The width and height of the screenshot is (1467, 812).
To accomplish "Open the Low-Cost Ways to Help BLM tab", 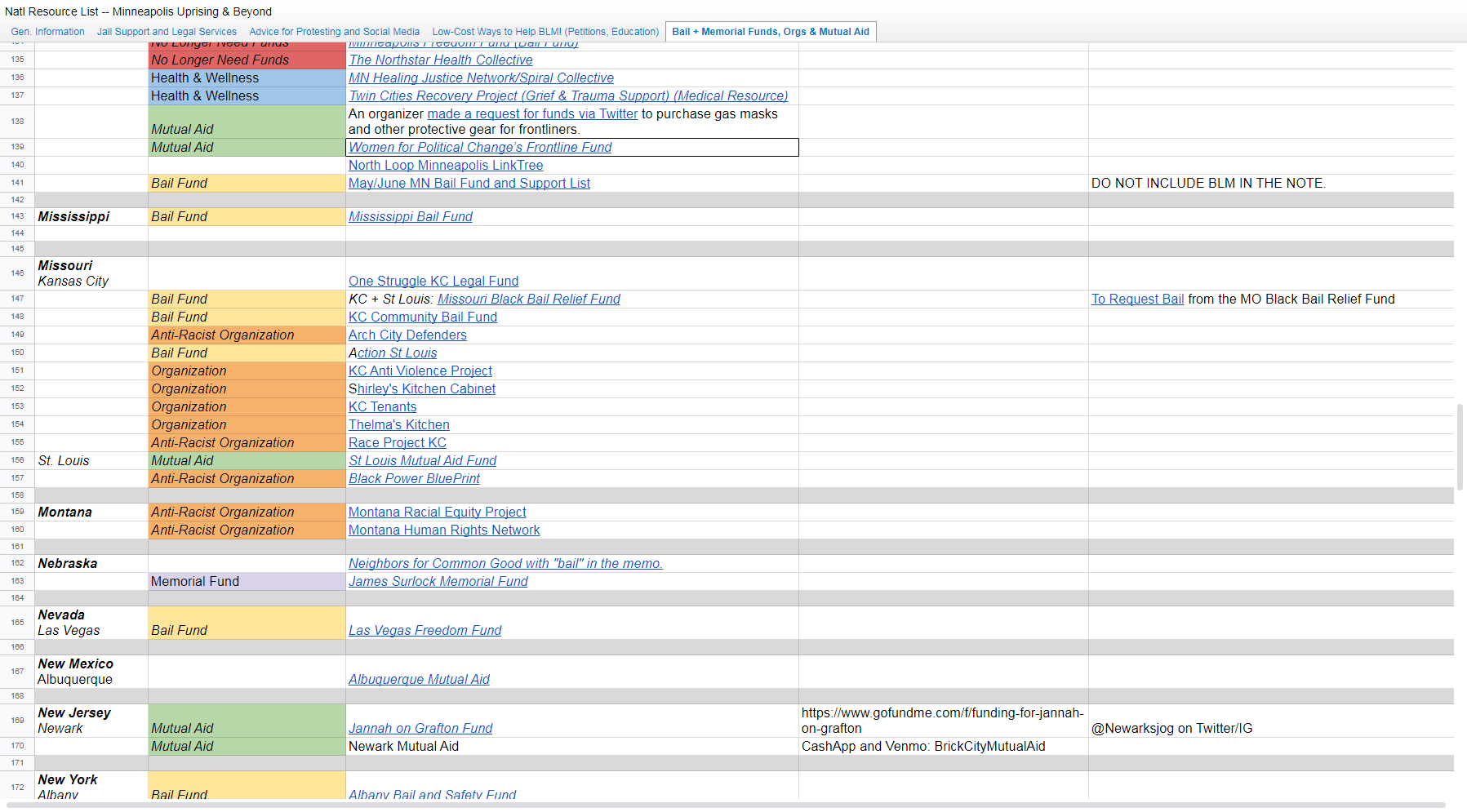I will coord(545,32).
